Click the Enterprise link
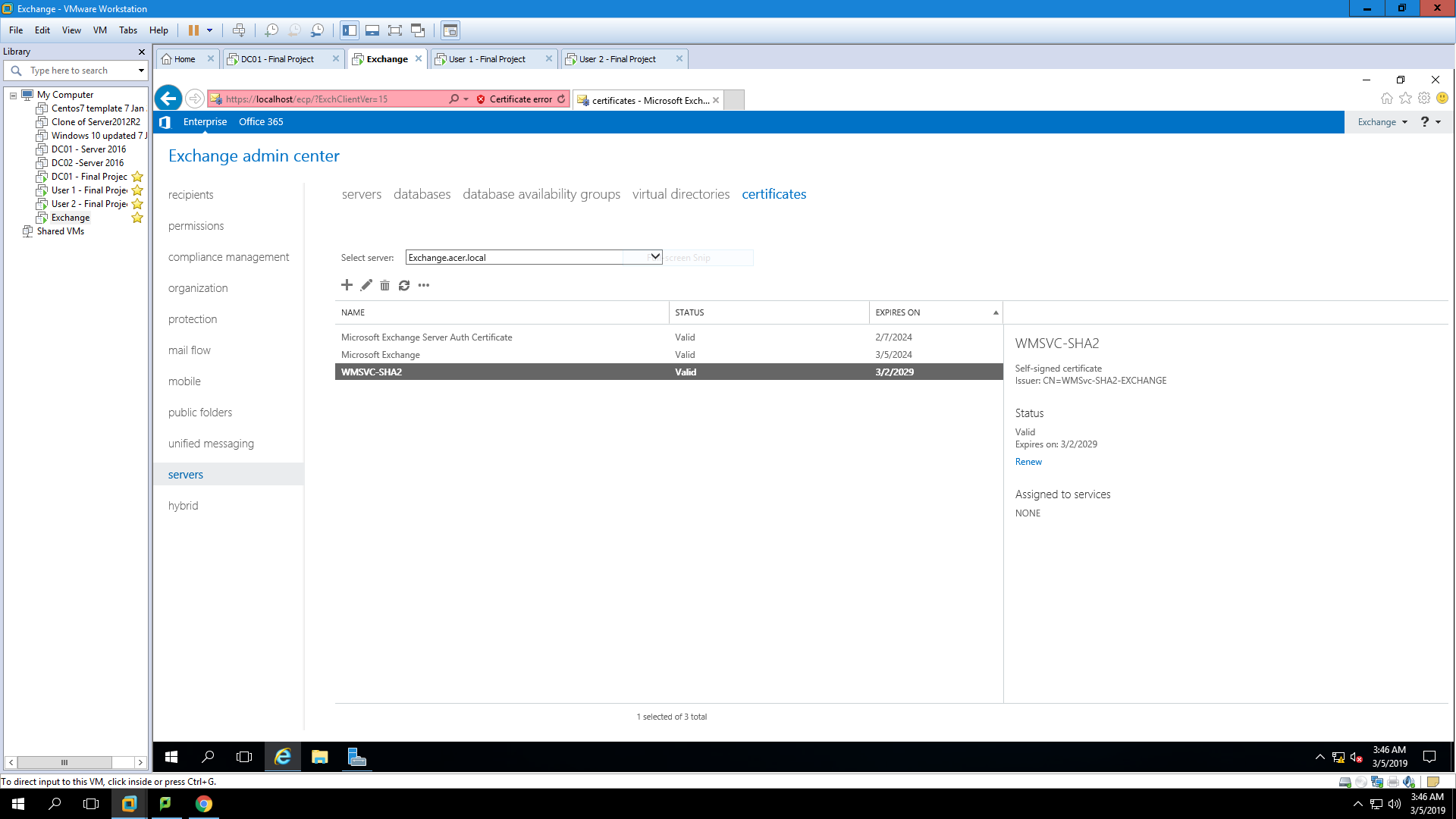 coord(205,122)
